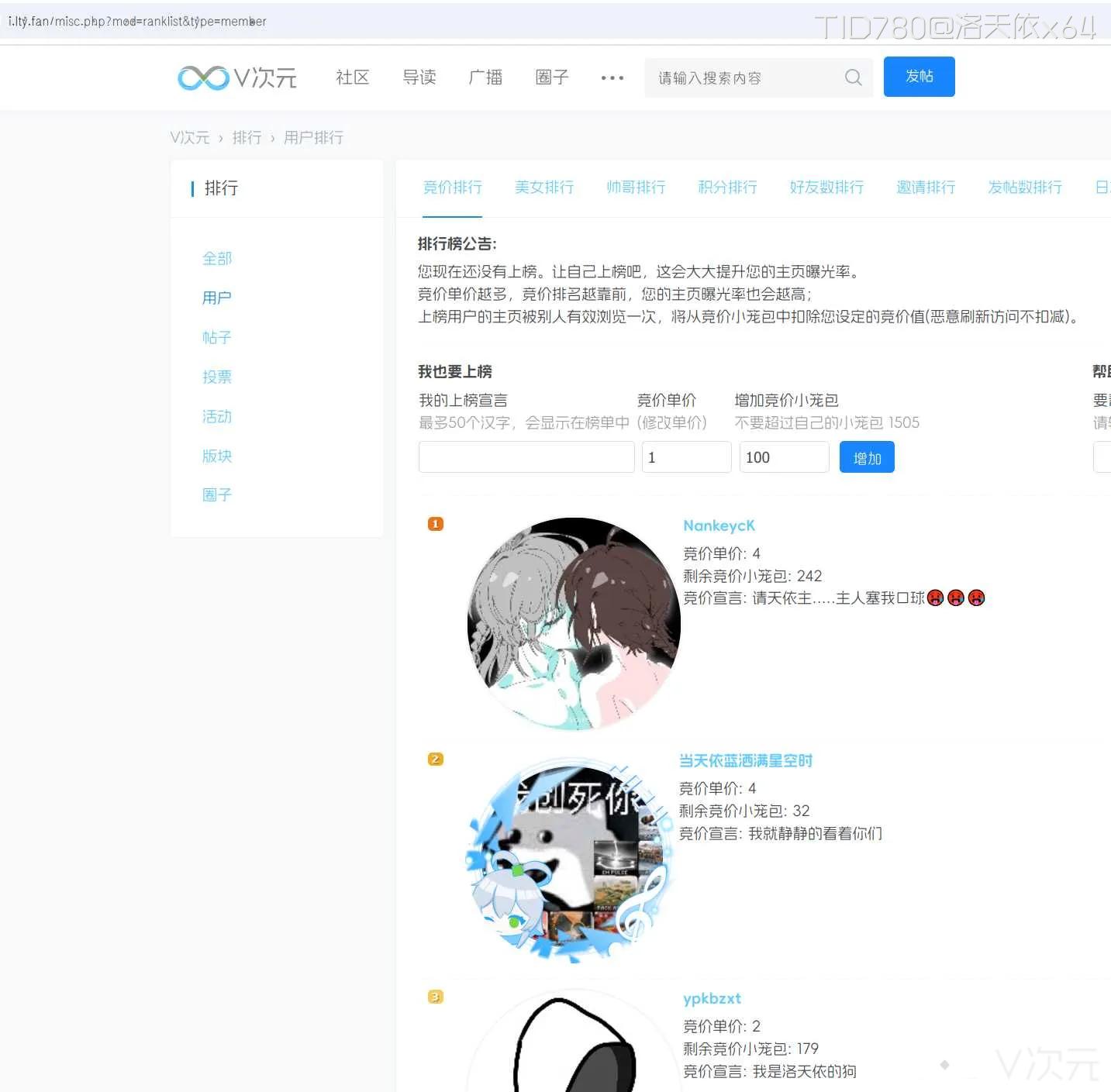Choose 活动 in the sidebar

click(x=217, y=416)
